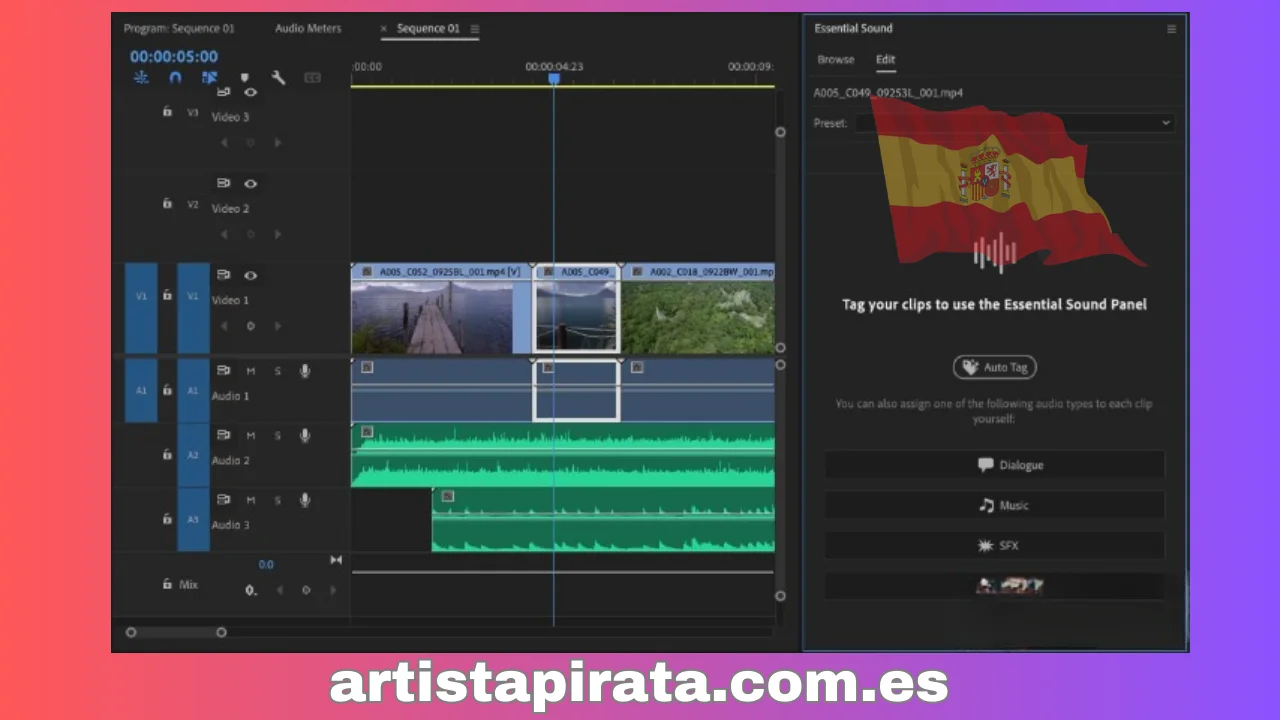Image resolution: width=1280 pixels, height=720 pixels.
Task: Toggle the insert and overwrite sequences as nests icon
Action: click(141, 77)
